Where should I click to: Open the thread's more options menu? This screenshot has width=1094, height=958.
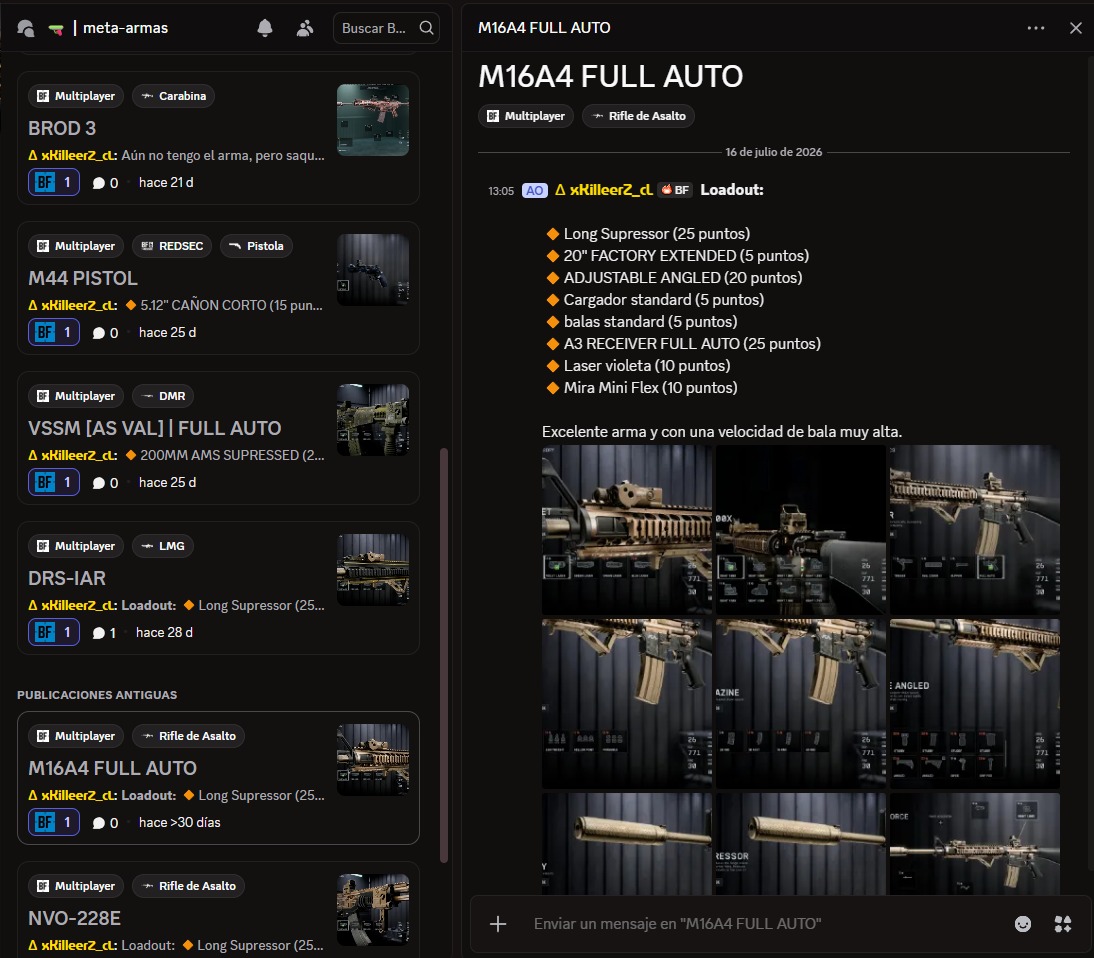pos(1035,28)
